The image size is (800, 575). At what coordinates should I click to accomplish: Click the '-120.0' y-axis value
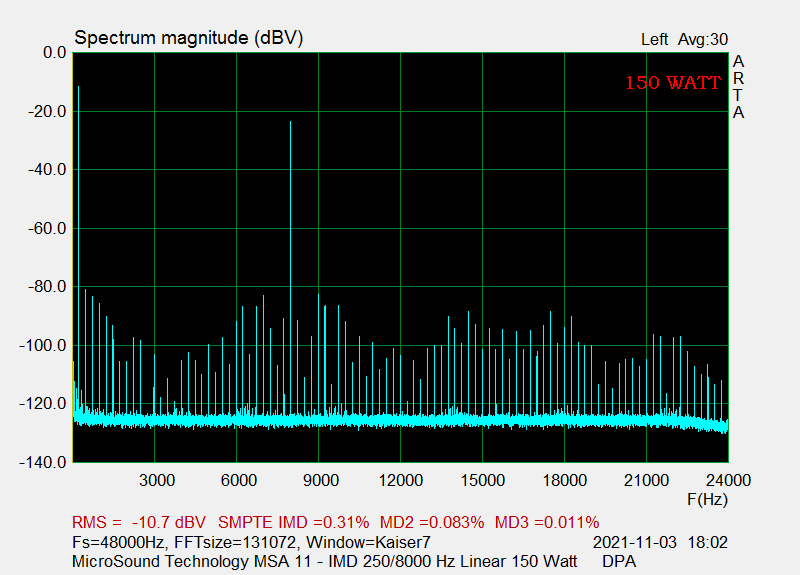coord(43,404)
